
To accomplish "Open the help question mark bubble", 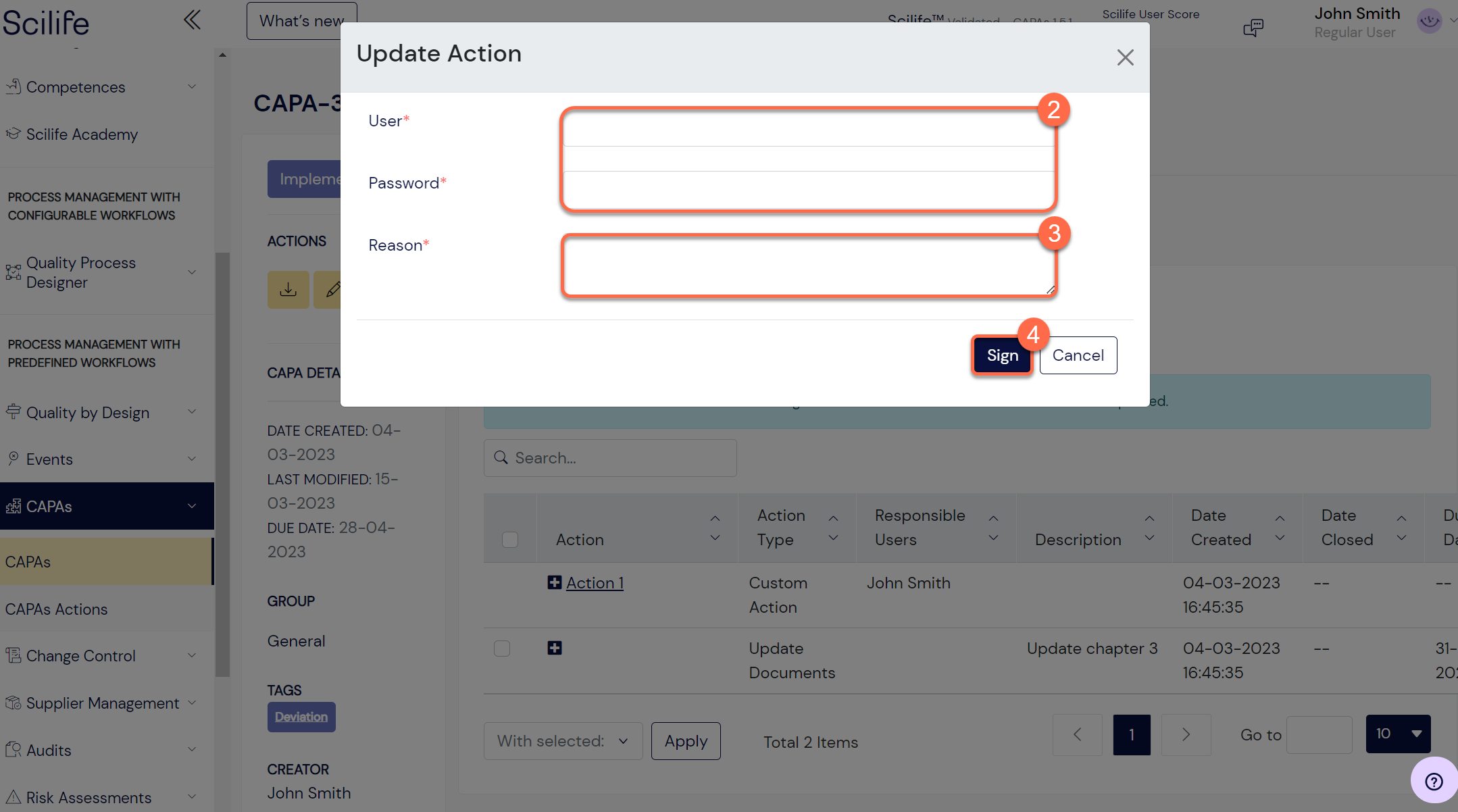I will coord(1434,781).
